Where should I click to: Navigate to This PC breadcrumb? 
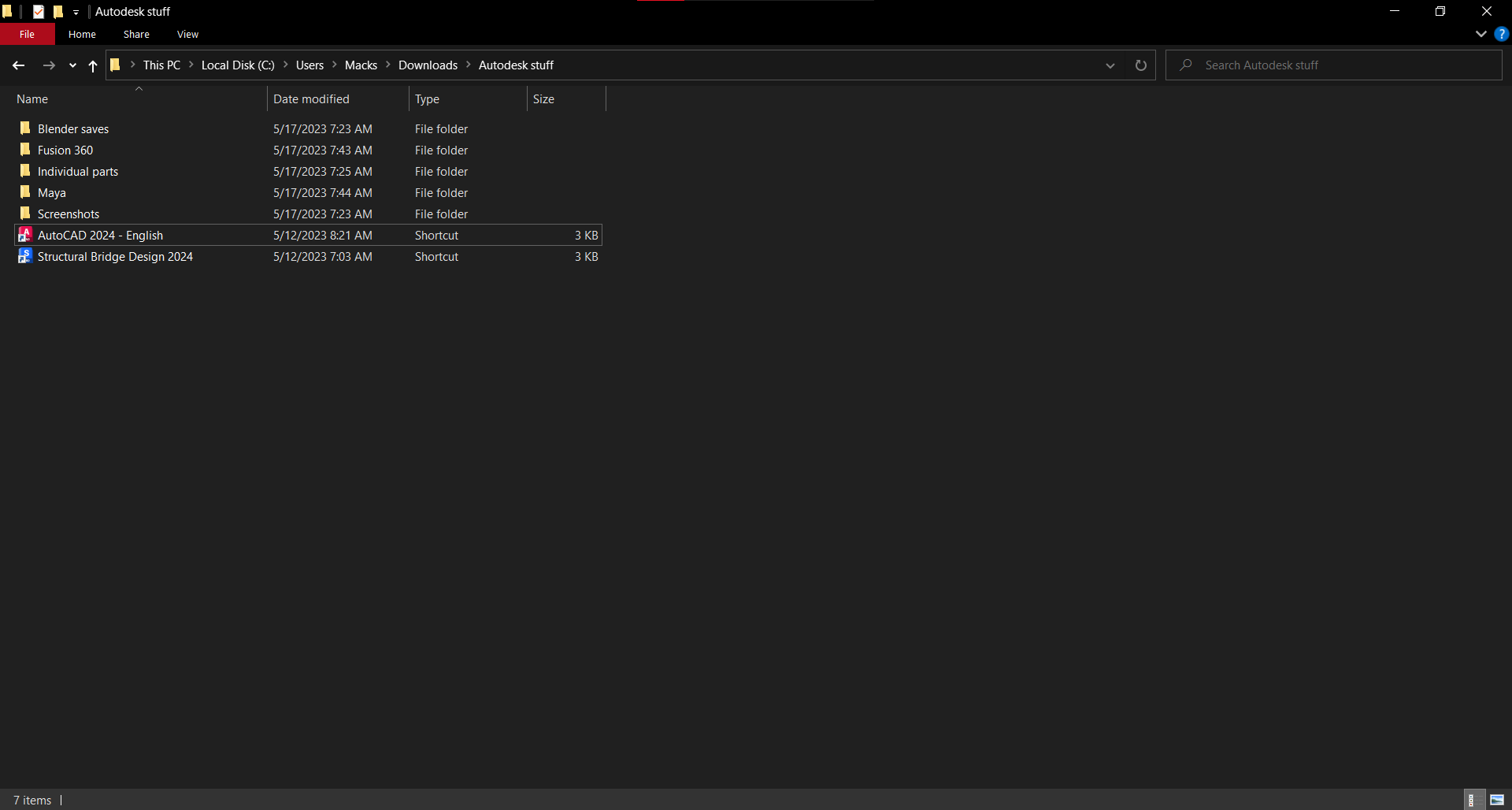[161, 65]
